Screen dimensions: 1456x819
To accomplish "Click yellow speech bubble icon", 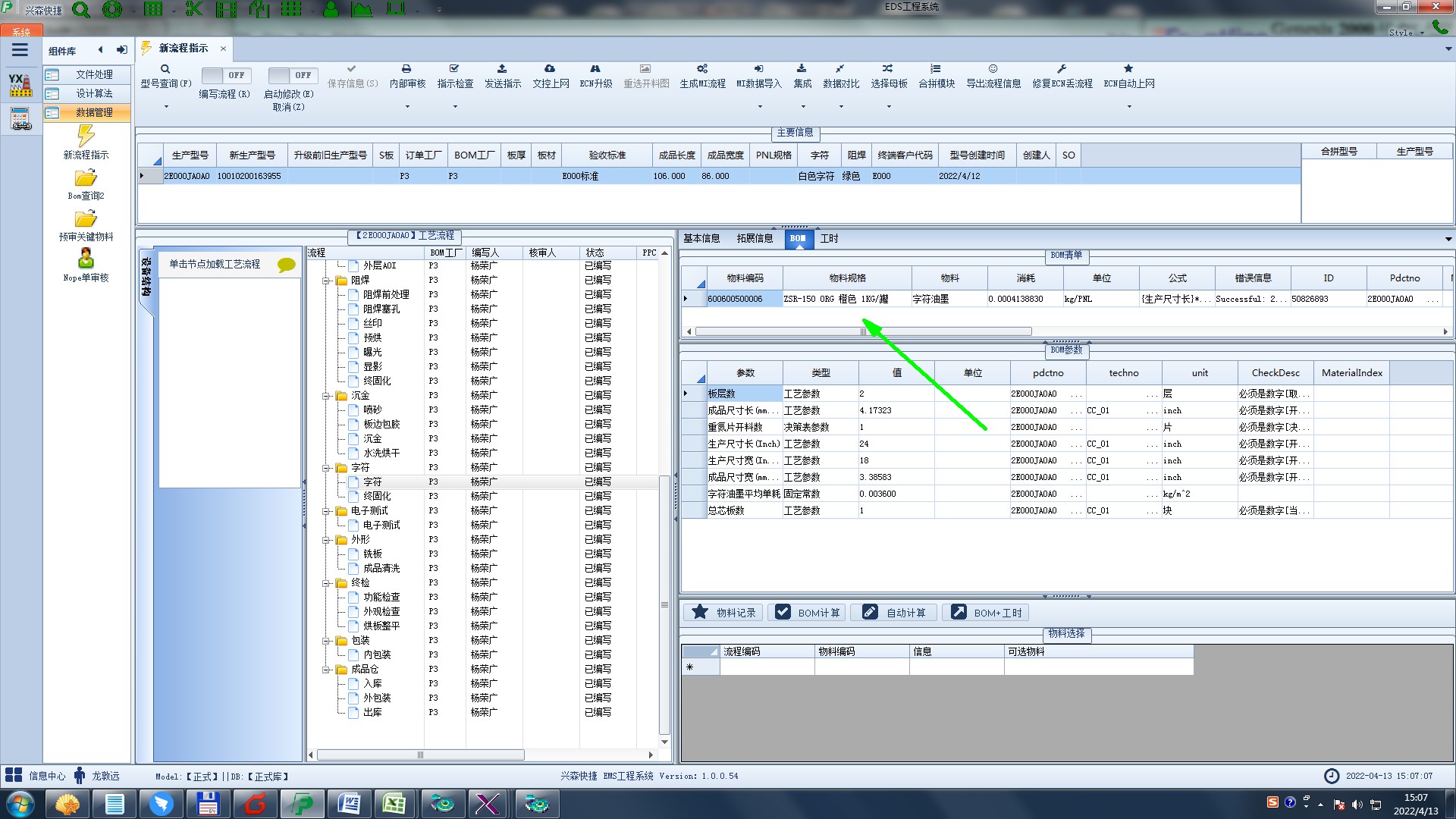I will tap(287, 265).
